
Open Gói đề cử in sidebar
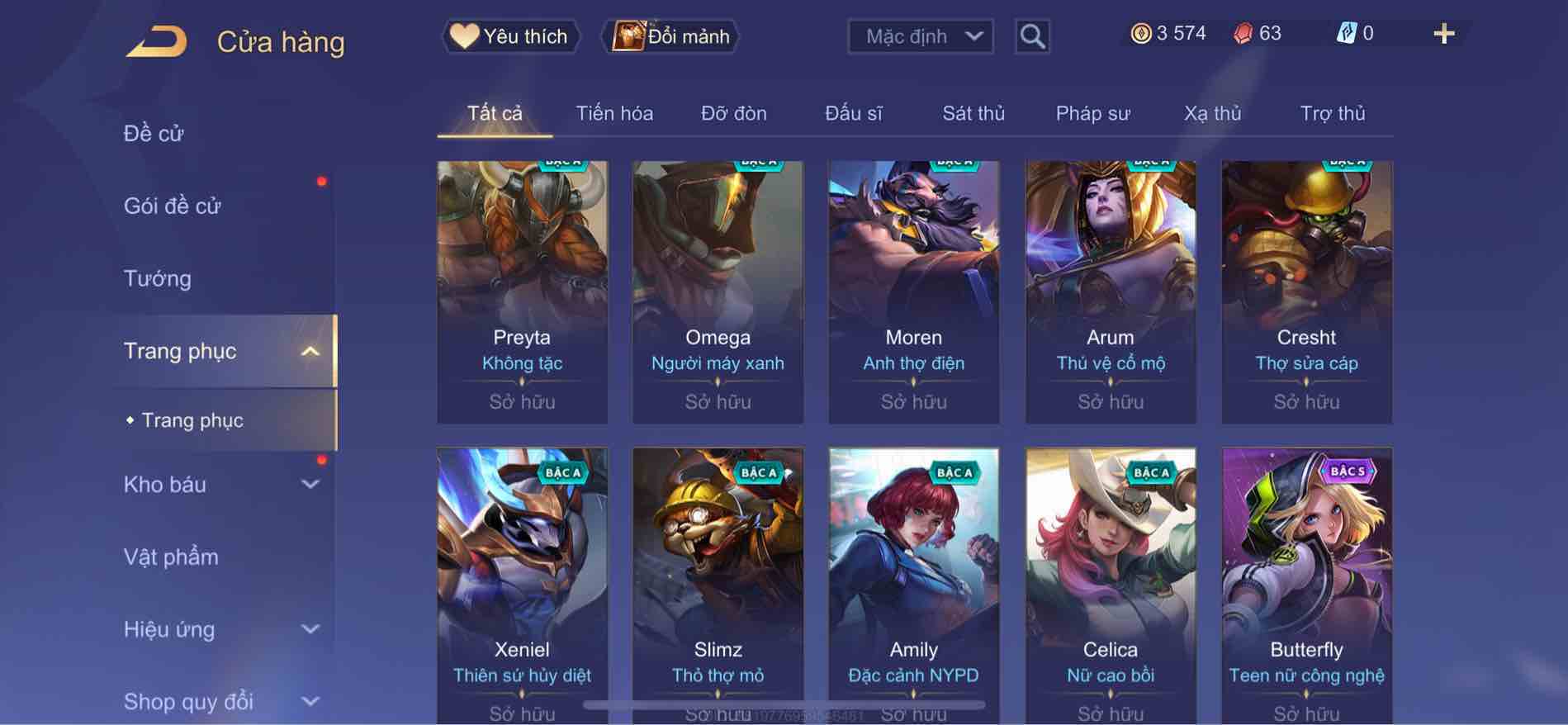tap(173, 206)
